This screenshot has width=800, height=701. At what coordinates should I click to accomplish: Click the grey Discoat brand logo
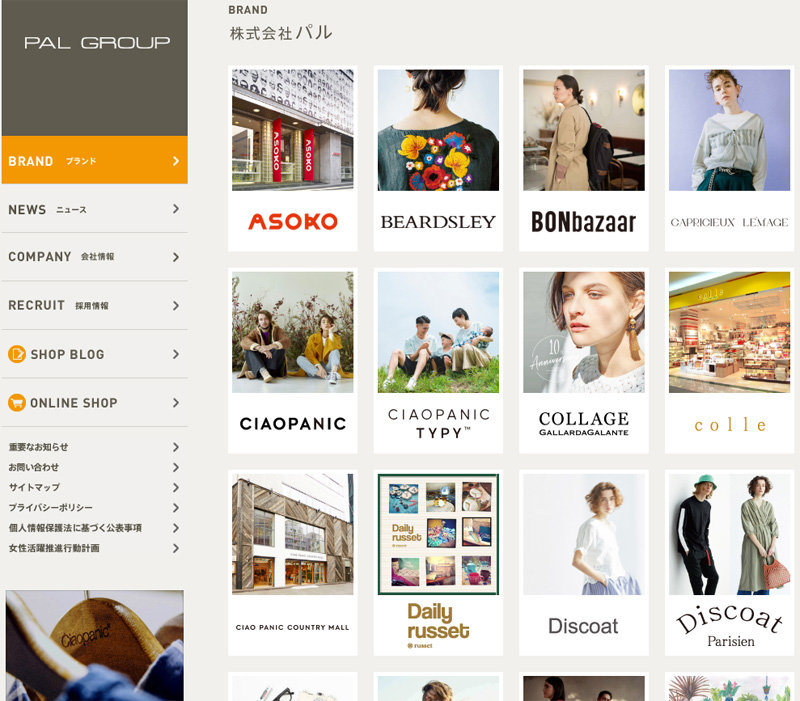(583, 626)
